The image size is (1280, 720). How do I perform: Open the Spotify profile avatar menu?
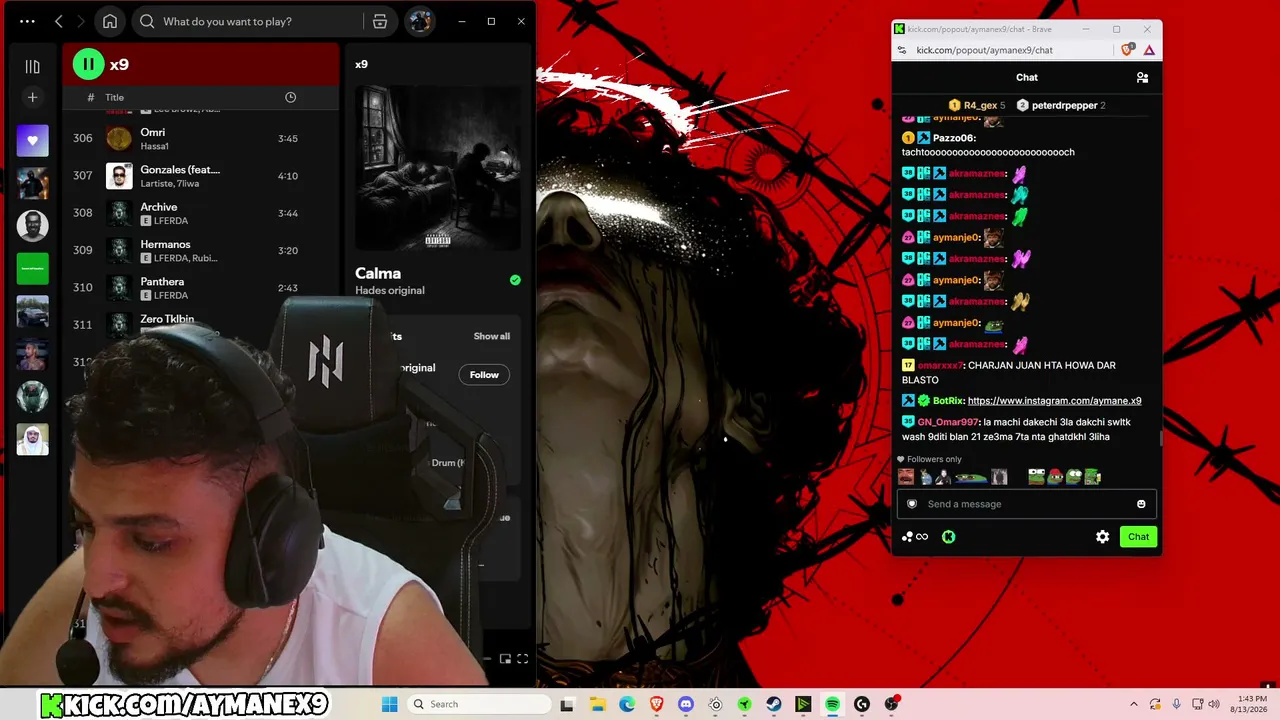click(x=419, y=21)
